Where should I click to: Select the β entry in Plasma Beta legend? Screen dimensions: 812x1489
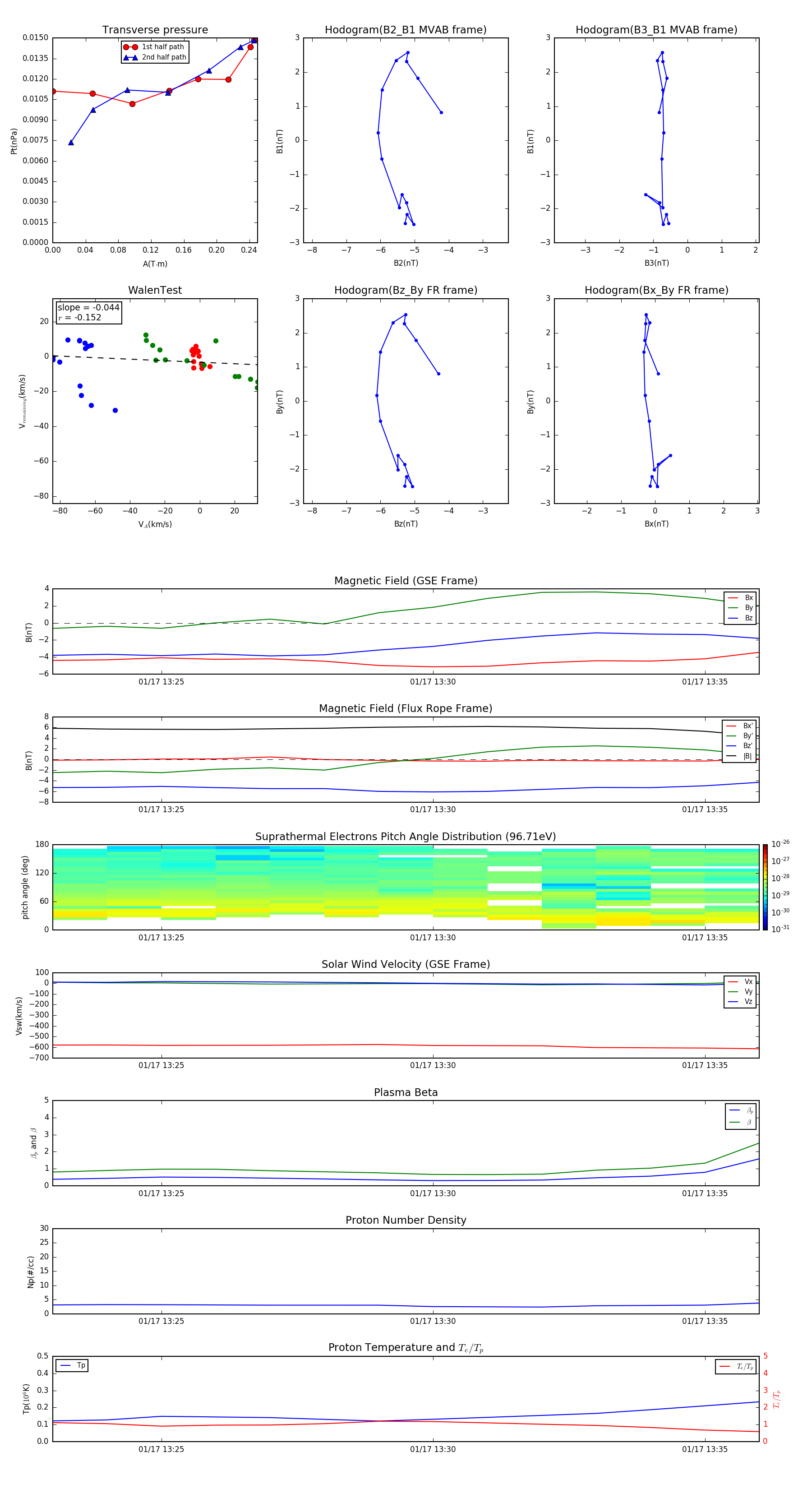pos(741,1122)
